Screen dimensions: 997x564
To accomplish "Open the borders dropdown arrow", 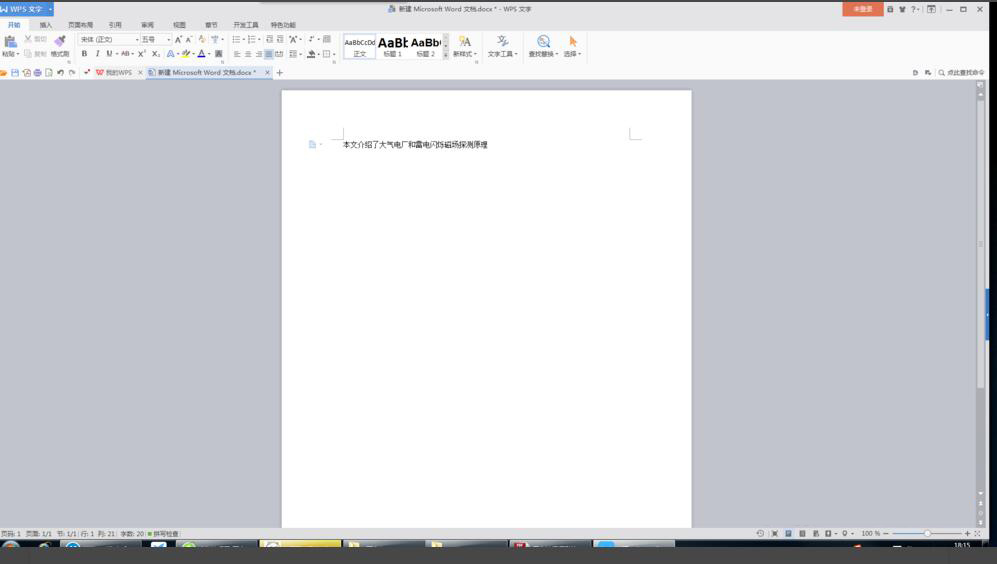I will click(334, 54).
